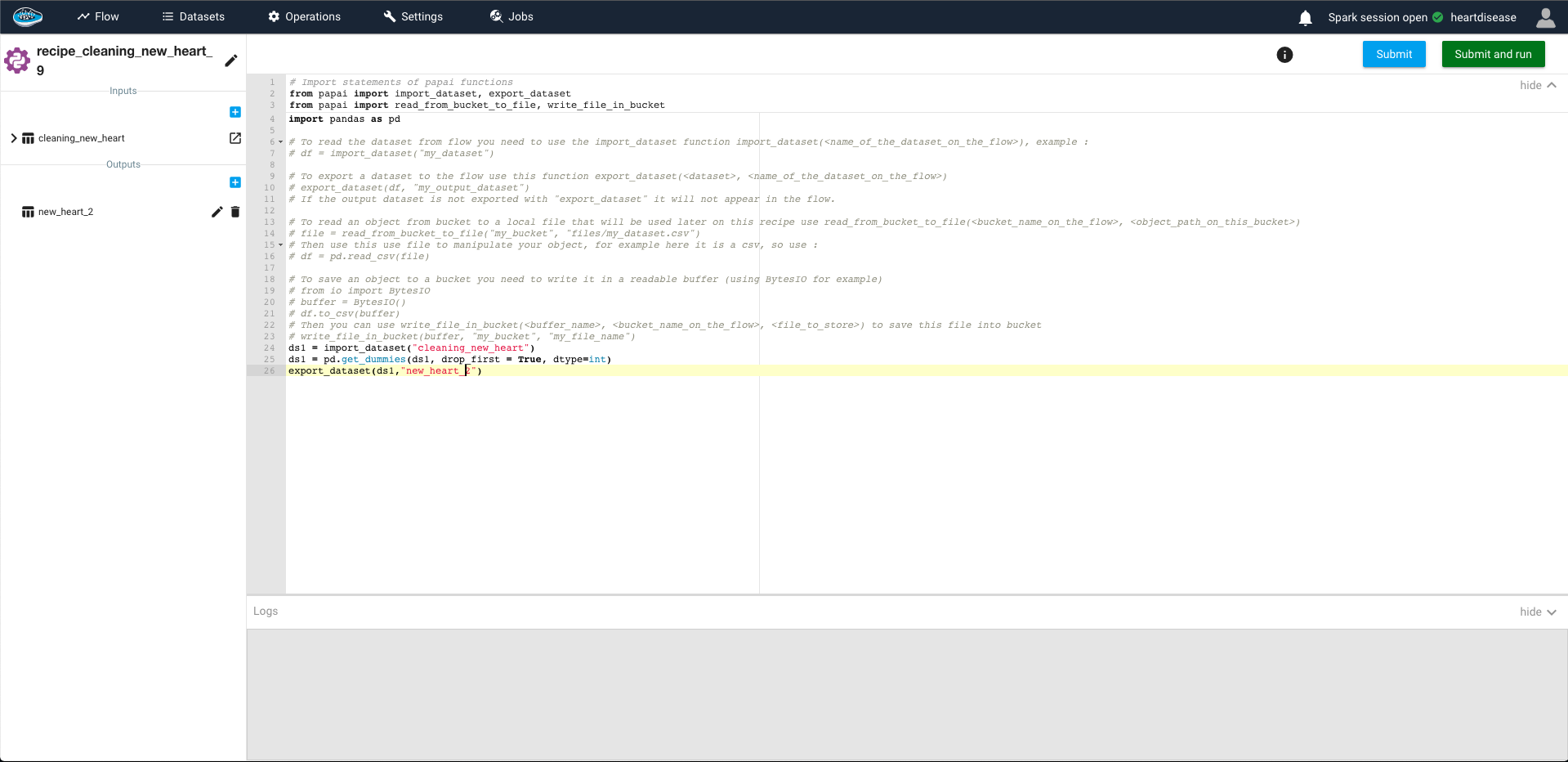Fold the code block at line 6

[281, 142]
